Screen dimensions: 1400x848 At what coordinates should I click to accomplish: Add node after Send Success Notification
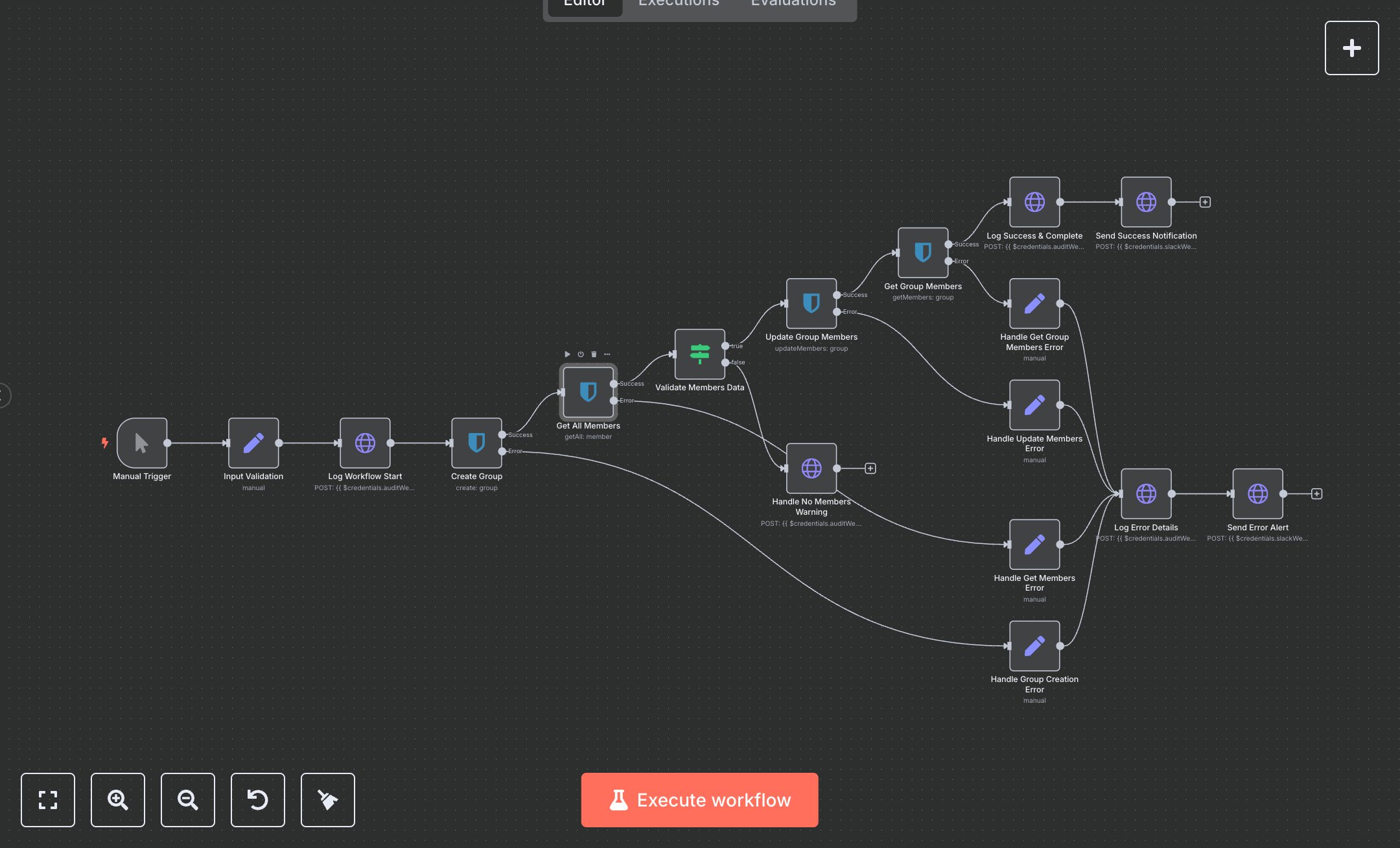(1205, 202)
